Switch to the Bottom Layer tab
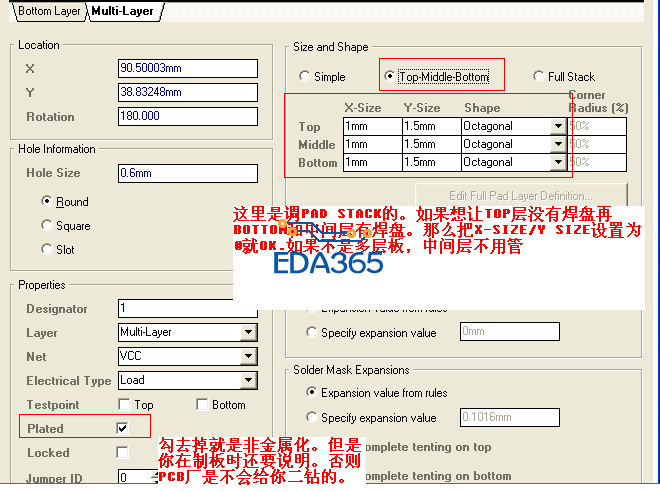Viewport: 660px width, 492px height. 49,11
